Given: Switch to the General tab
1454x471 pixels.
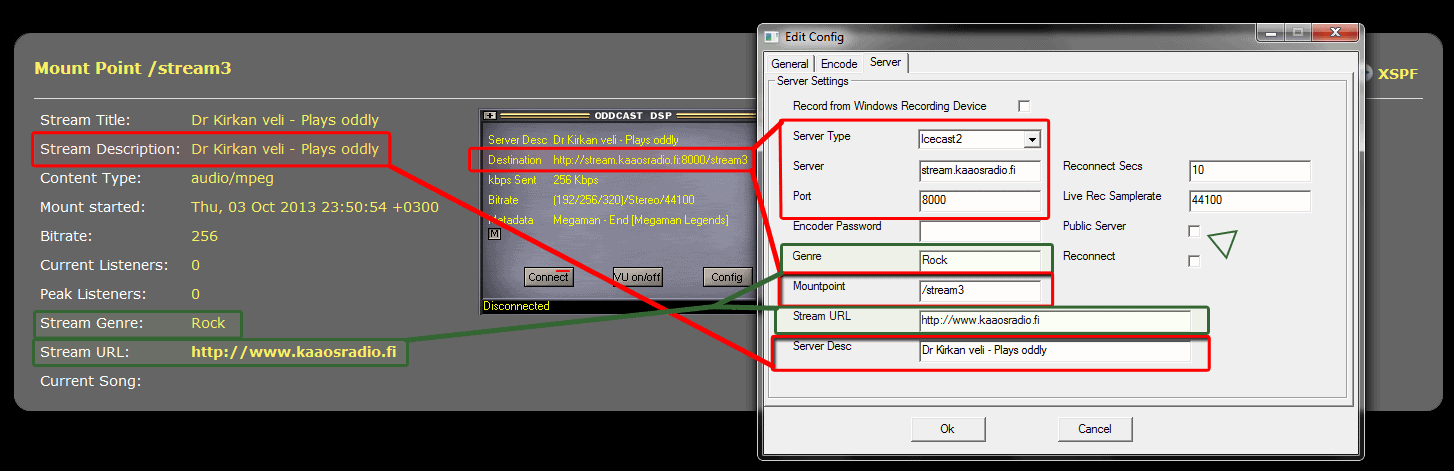Looking at the screenshot, I should 790,64.
